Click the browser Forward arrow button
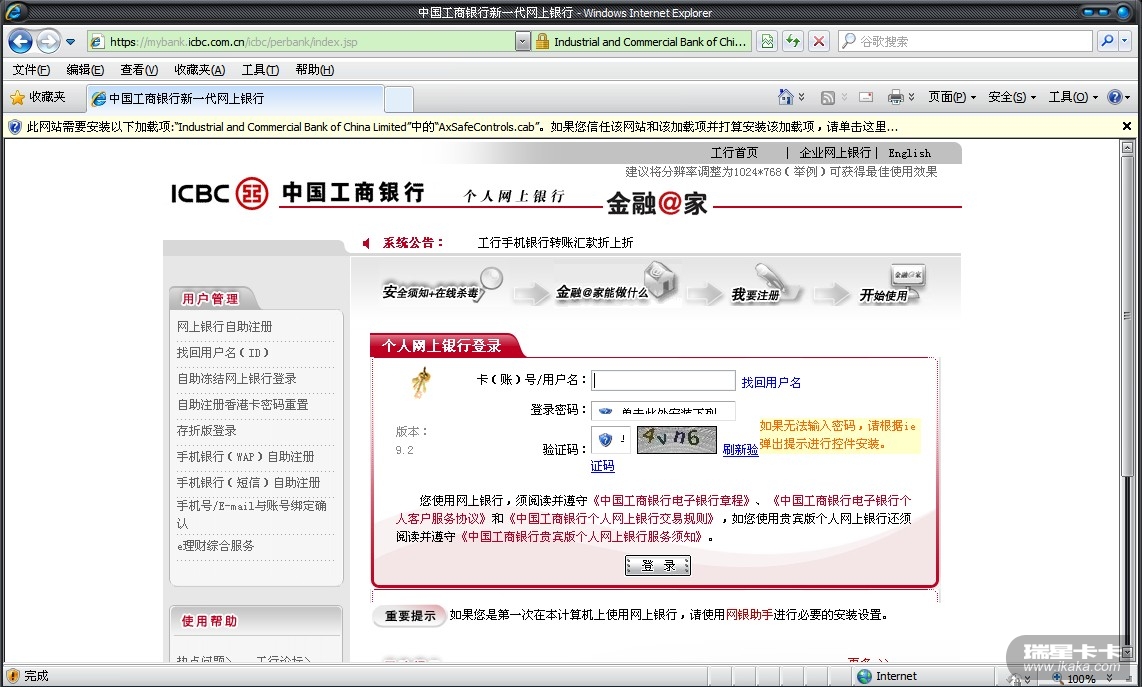Screen dimensions: 1142x687 click(48, 42)
